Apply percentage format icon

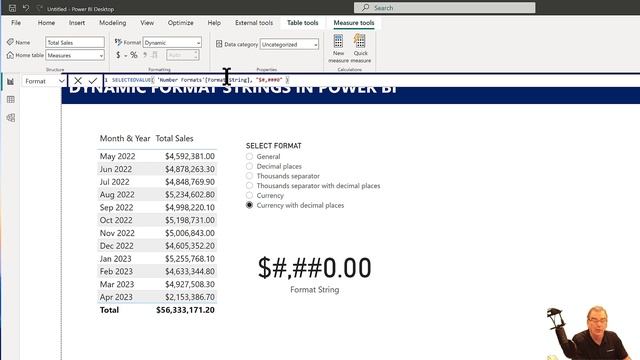[x=134, y=55]
